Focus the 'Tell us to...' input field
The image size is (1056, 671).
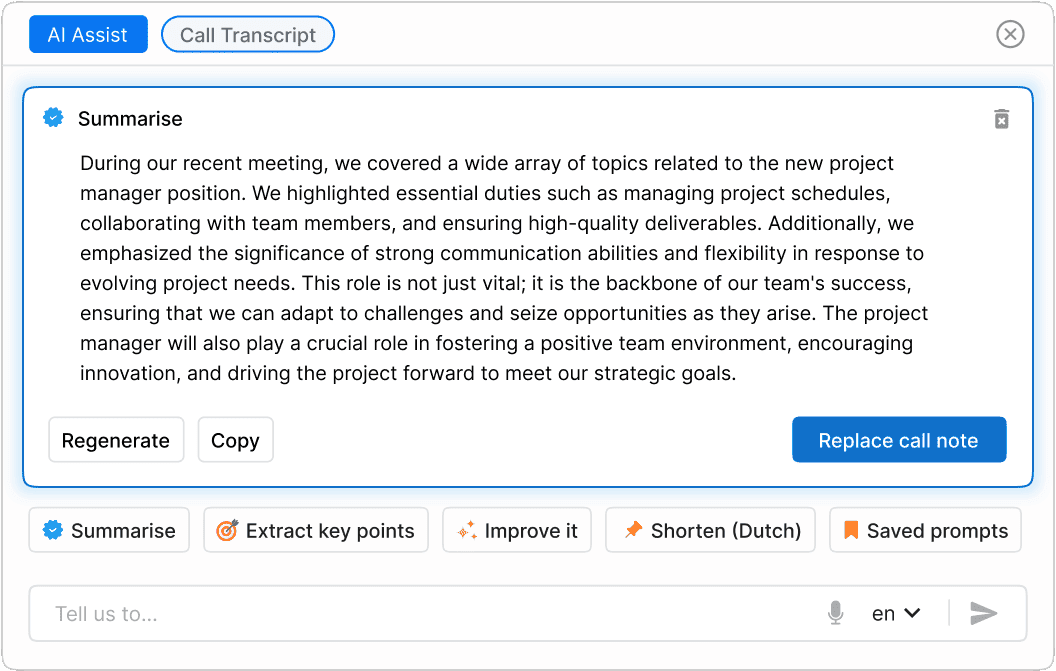(420, 614)
